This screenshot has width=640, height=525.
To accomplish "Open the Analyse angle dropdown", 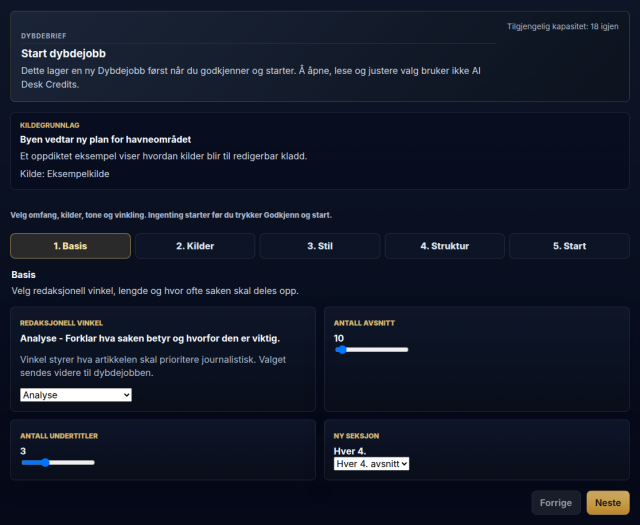I will [76, 395].
